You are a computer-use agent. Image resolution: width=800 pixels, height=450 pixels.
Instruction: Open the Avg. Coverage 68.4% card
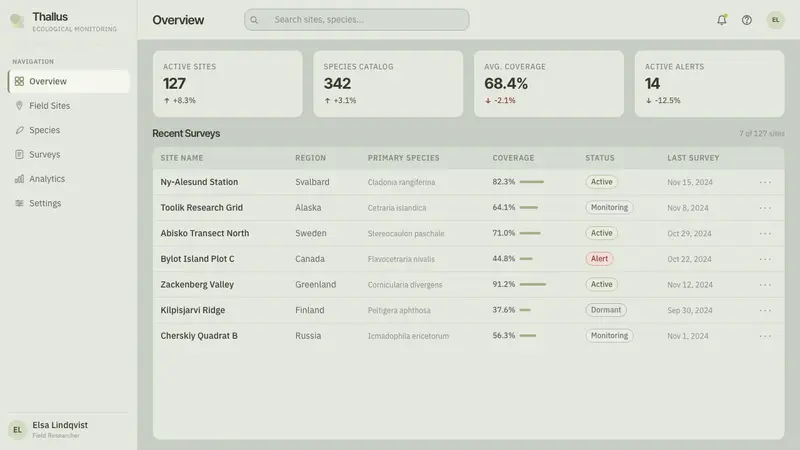tap(549, 84)
